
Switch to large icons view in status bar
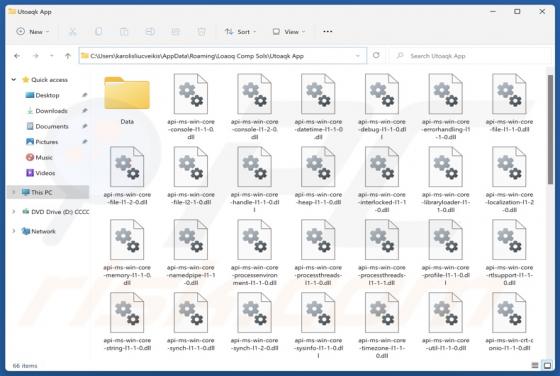coord(547,365)
